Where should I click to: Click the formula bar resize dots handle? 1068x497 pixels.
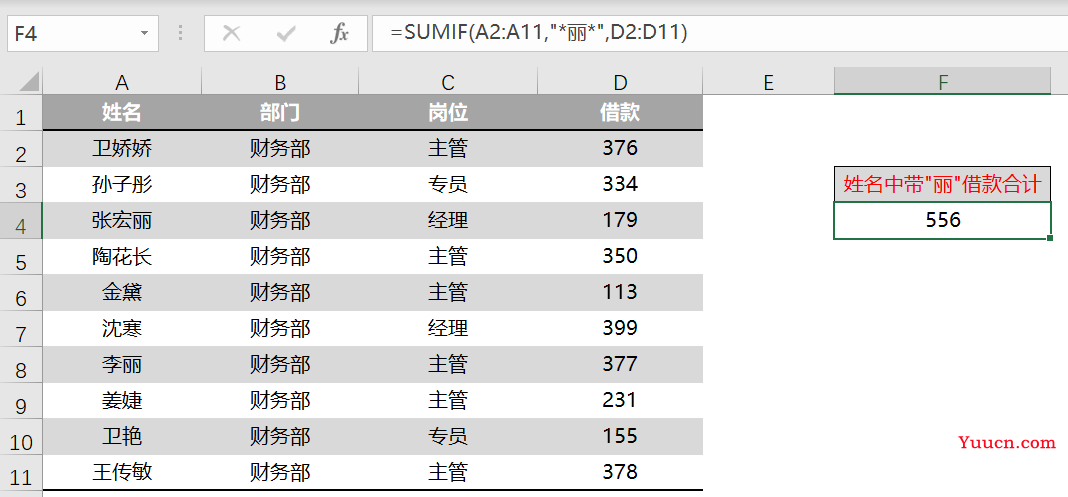[x=180, y=33]
